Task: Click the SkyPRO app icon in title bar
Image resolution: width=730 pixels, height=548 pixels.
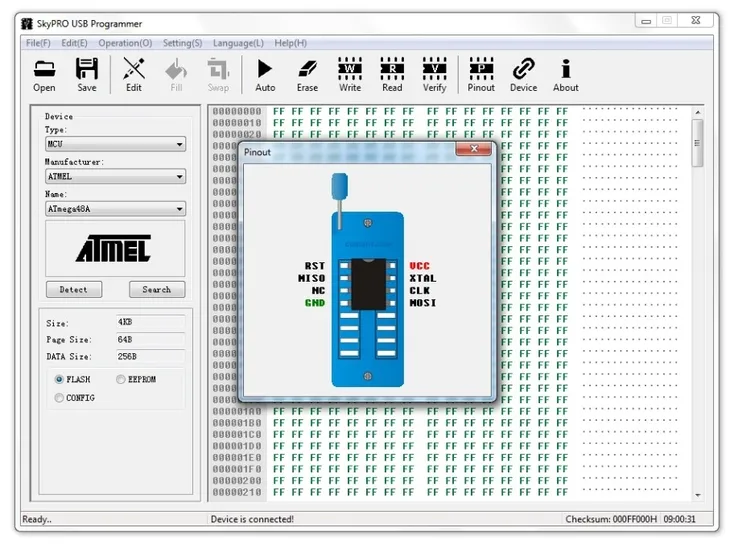Action: tap(27, 24)
